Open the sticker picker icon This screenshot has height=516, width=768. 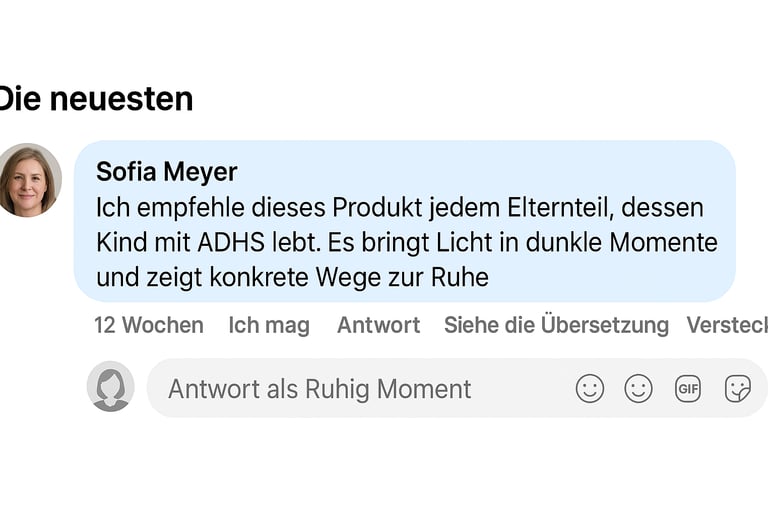738,388
